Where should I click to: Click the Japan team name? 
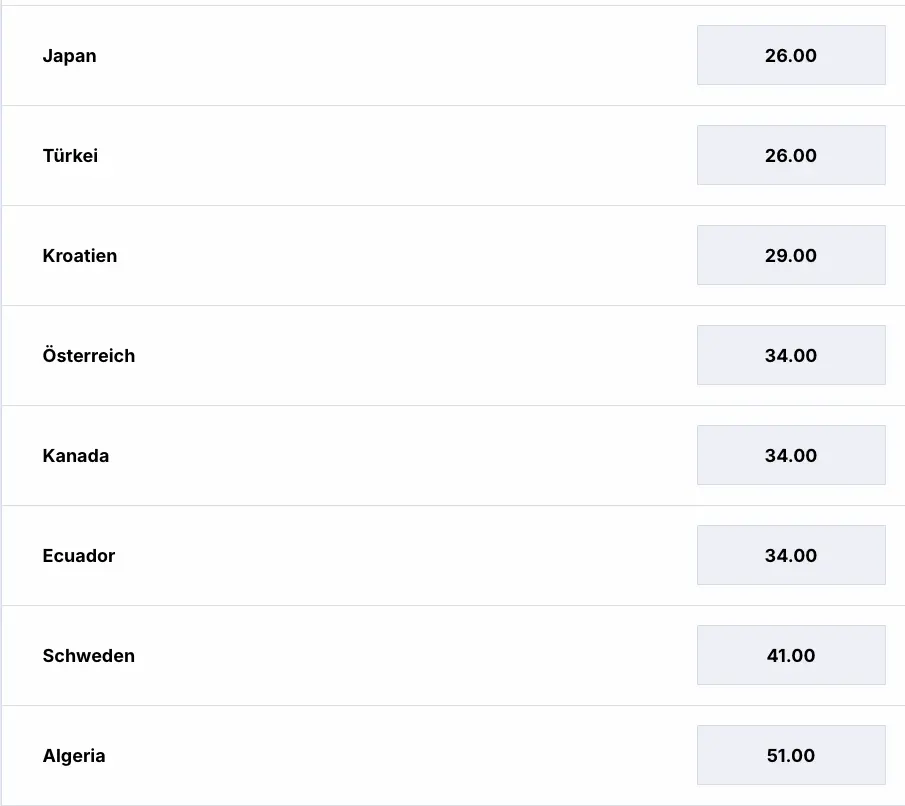coord(69,56)
